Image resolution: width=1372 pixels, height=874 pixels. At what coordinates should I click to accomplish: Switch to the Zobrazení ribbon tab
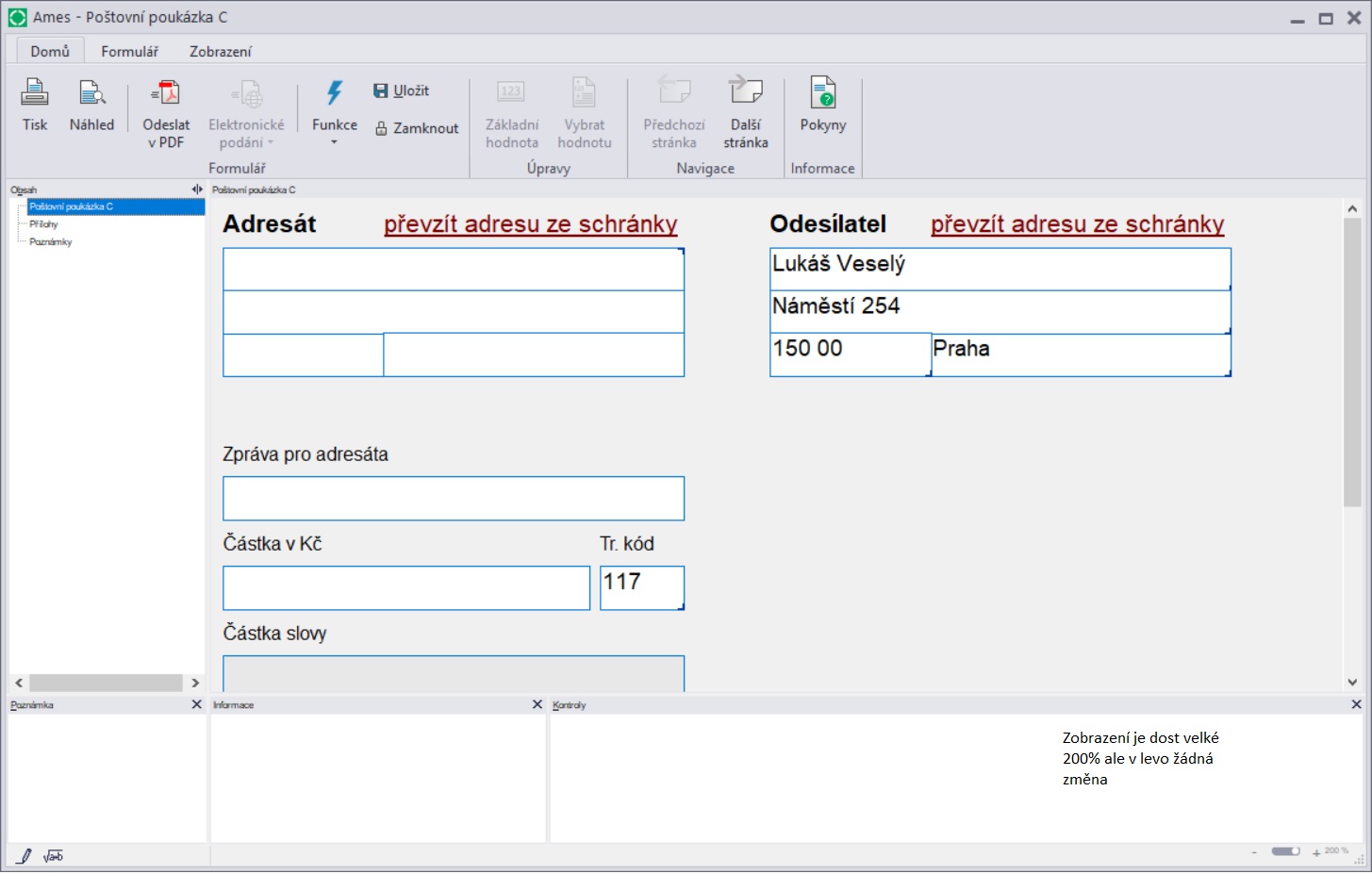(221, 51)
